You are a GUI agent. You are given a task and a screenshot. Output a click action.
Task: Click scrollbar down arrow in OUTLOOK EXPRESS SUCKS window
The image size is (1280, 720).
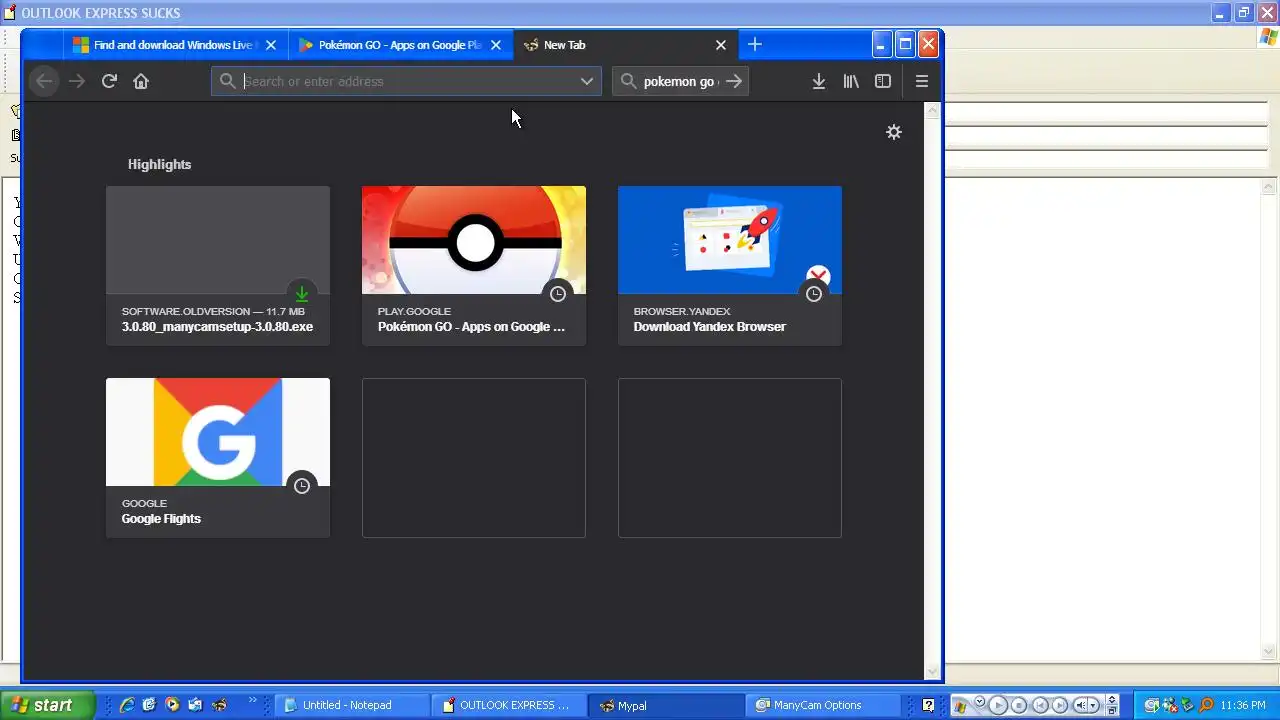coord(1270,652)
